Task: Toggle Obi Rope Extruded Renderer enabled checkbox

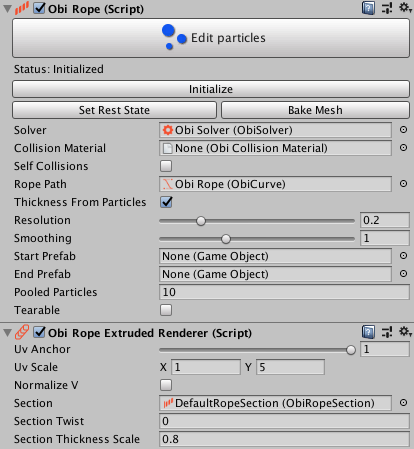Action: (39, 332)
